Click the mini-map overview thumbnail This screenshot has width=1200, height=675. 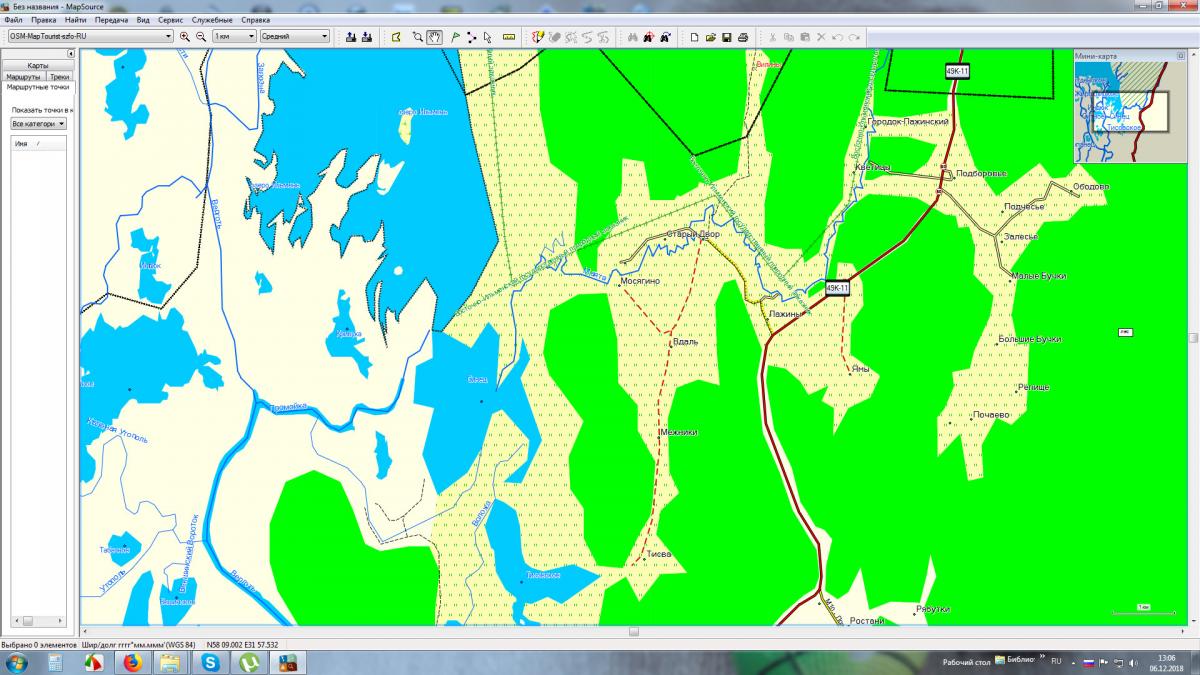pyautogui.click(x=1121, y=109)
